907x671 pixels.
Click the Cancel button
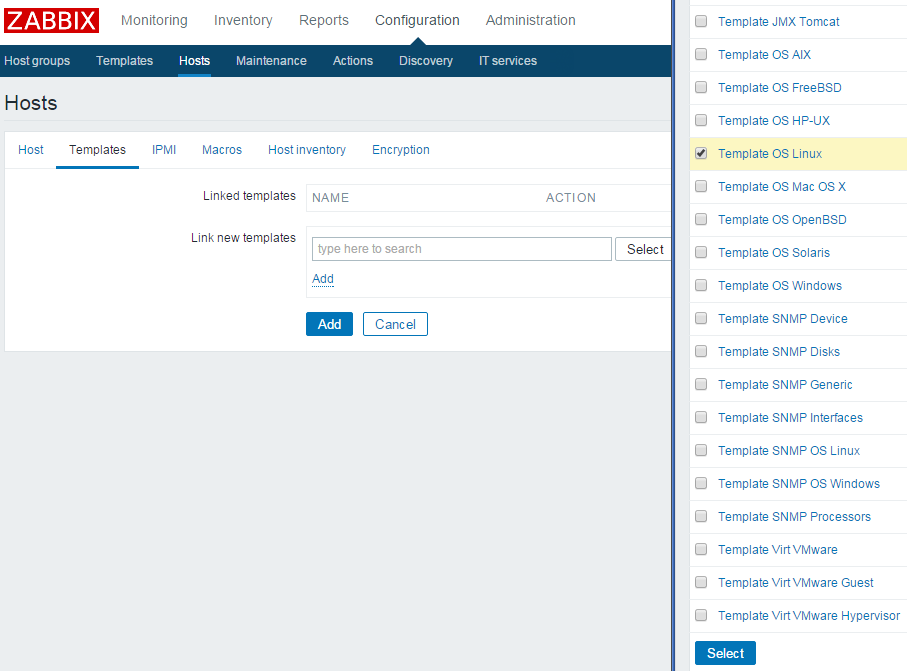coord(395,324)
